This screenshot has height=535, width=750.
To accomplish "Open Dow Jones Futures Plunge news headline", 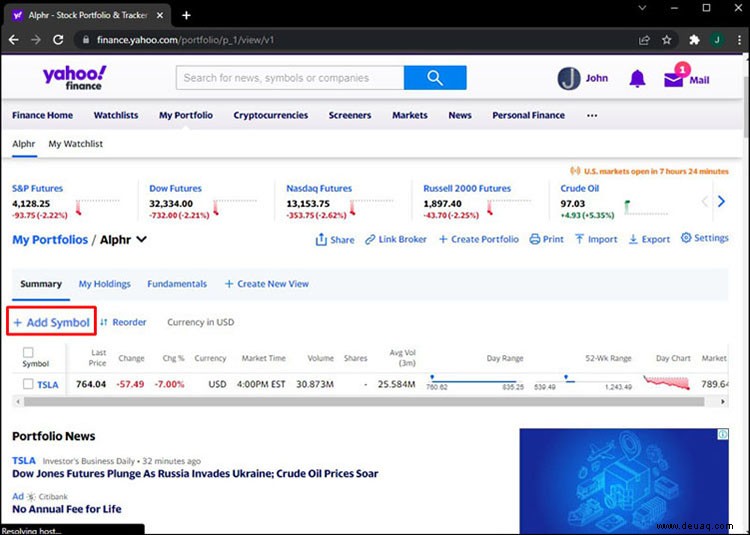I will click(195, 474).
